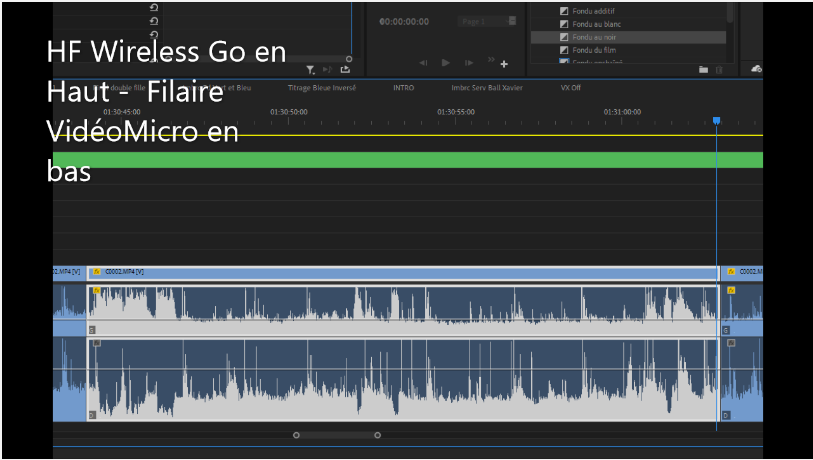Viewport: 813px width, 460px height.
Task: Switch to the VX Off sequence tab
Action: point(570,88)
